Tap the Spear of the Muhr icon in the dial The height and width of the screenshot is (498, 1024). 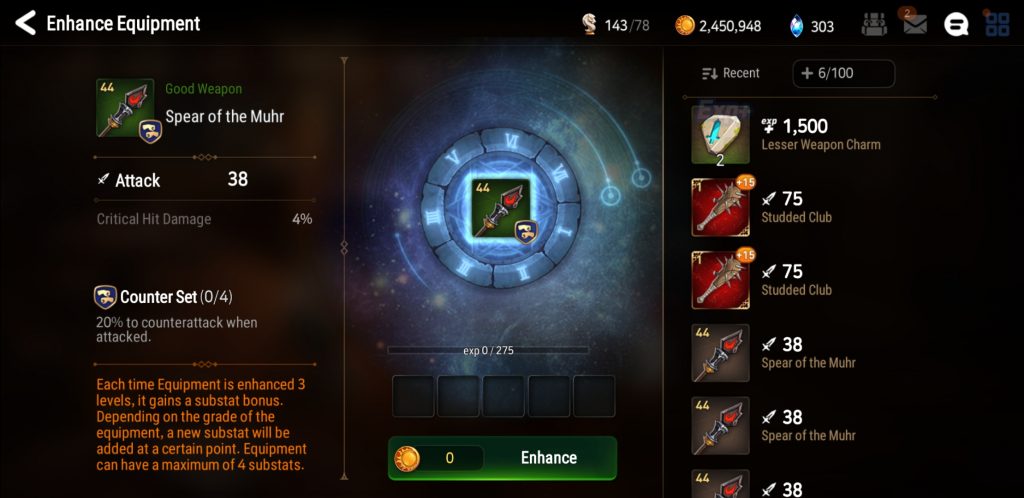[x=501, y=209]
